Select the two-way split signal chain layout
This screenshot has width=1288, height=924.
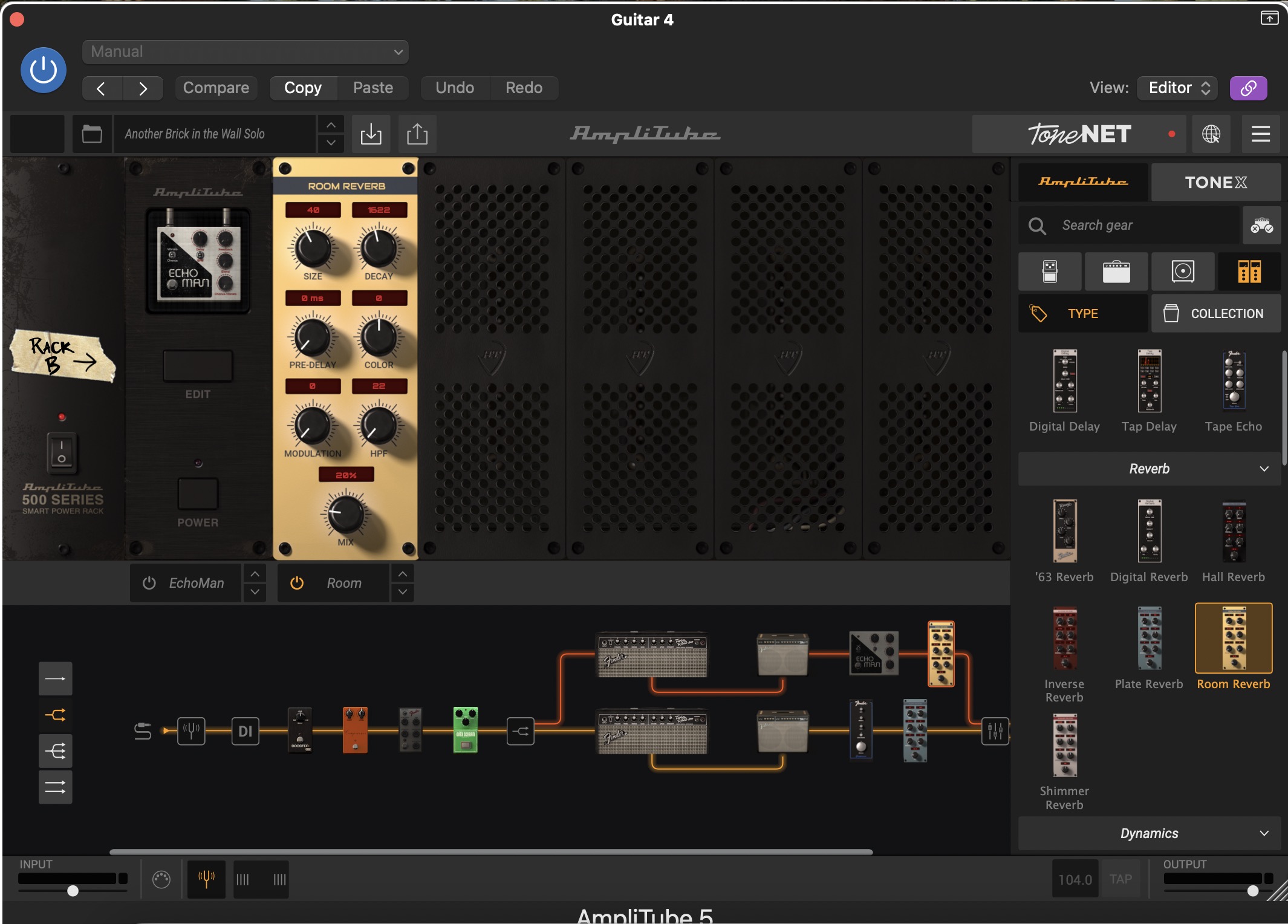point(56,715)
